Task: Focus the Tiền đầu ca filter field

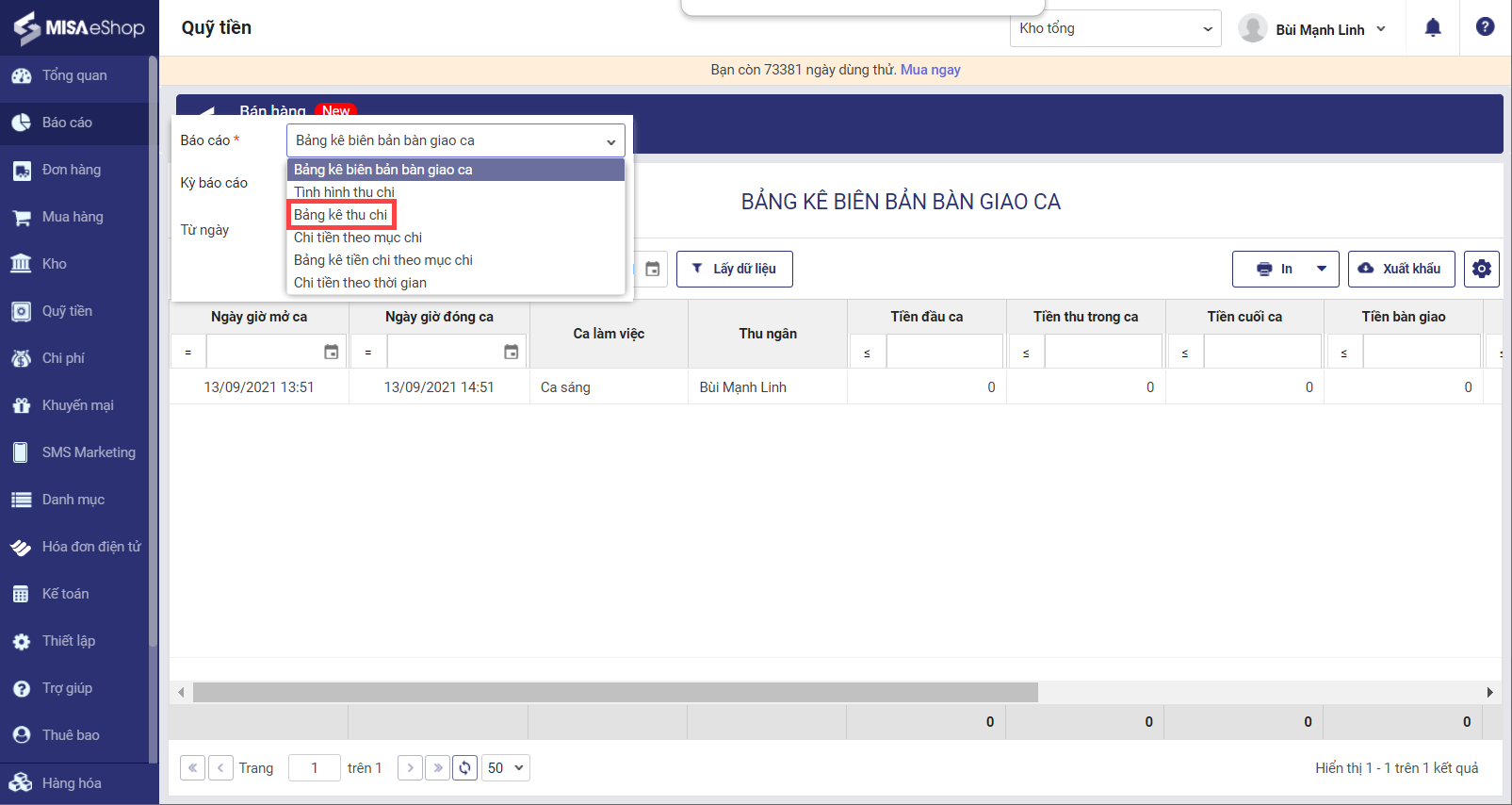Action: pos(945,352)
